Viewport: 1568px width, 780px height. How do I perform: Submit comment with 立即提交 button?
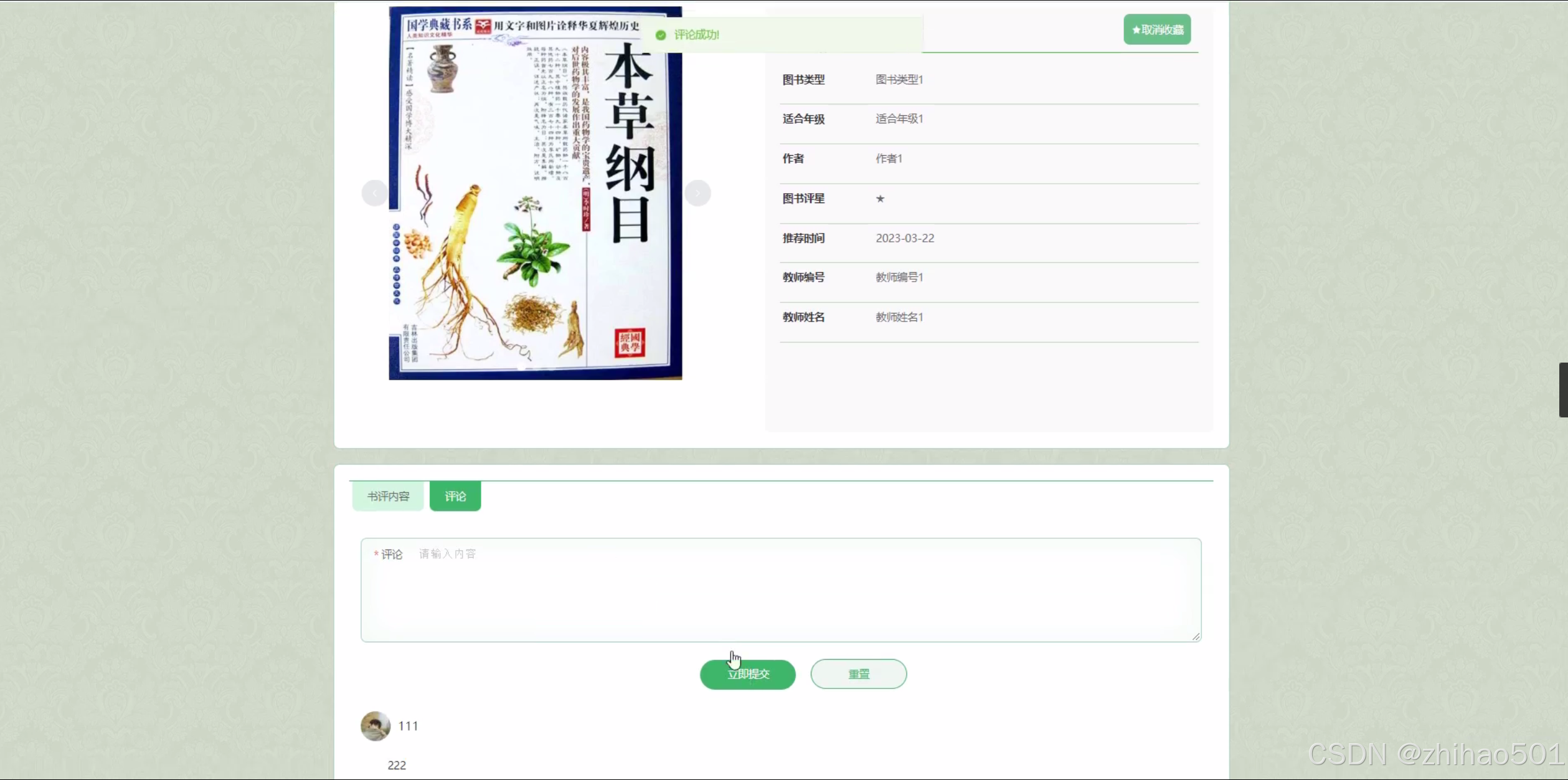pyautogui.click(x=748, y=674)
